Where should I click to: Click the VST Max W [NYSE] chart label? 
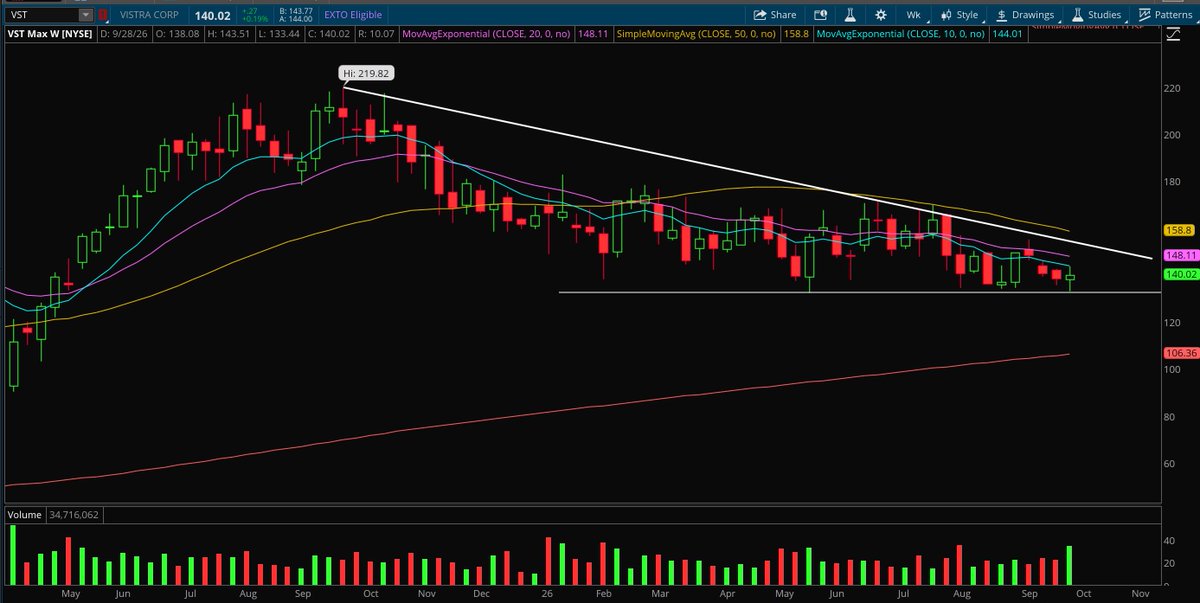coord(50,34)
